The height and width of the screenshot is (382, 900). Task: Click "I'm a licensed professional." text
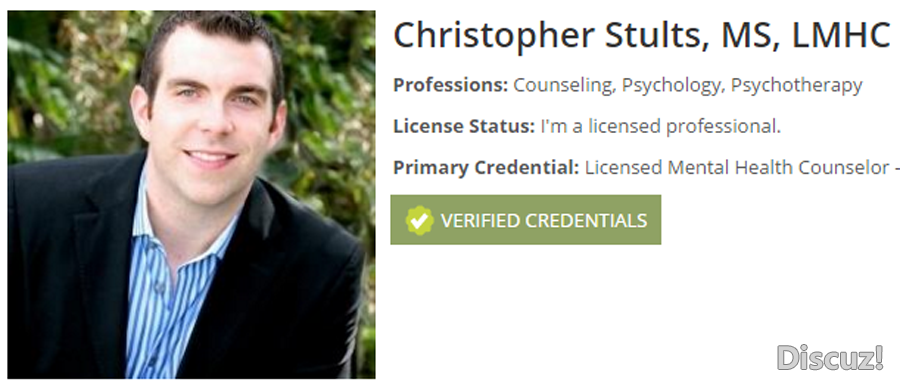(661, 126)
